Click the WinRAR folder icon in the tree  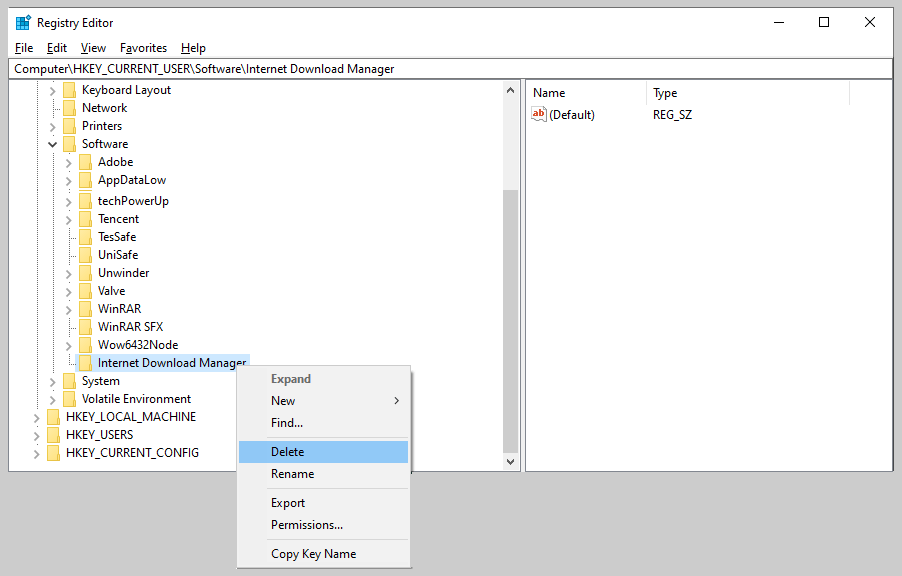coord(85,308)
